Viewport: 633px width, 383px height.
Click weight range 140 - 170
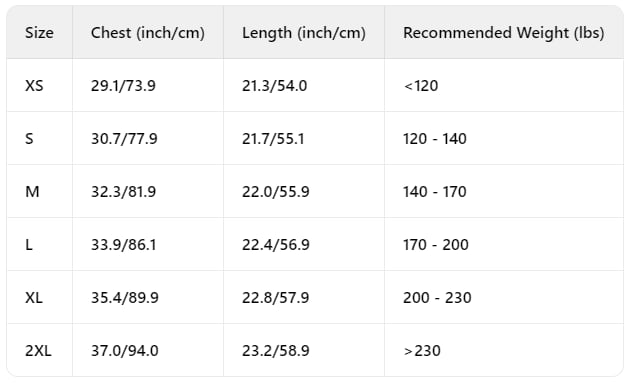point(435,191)
